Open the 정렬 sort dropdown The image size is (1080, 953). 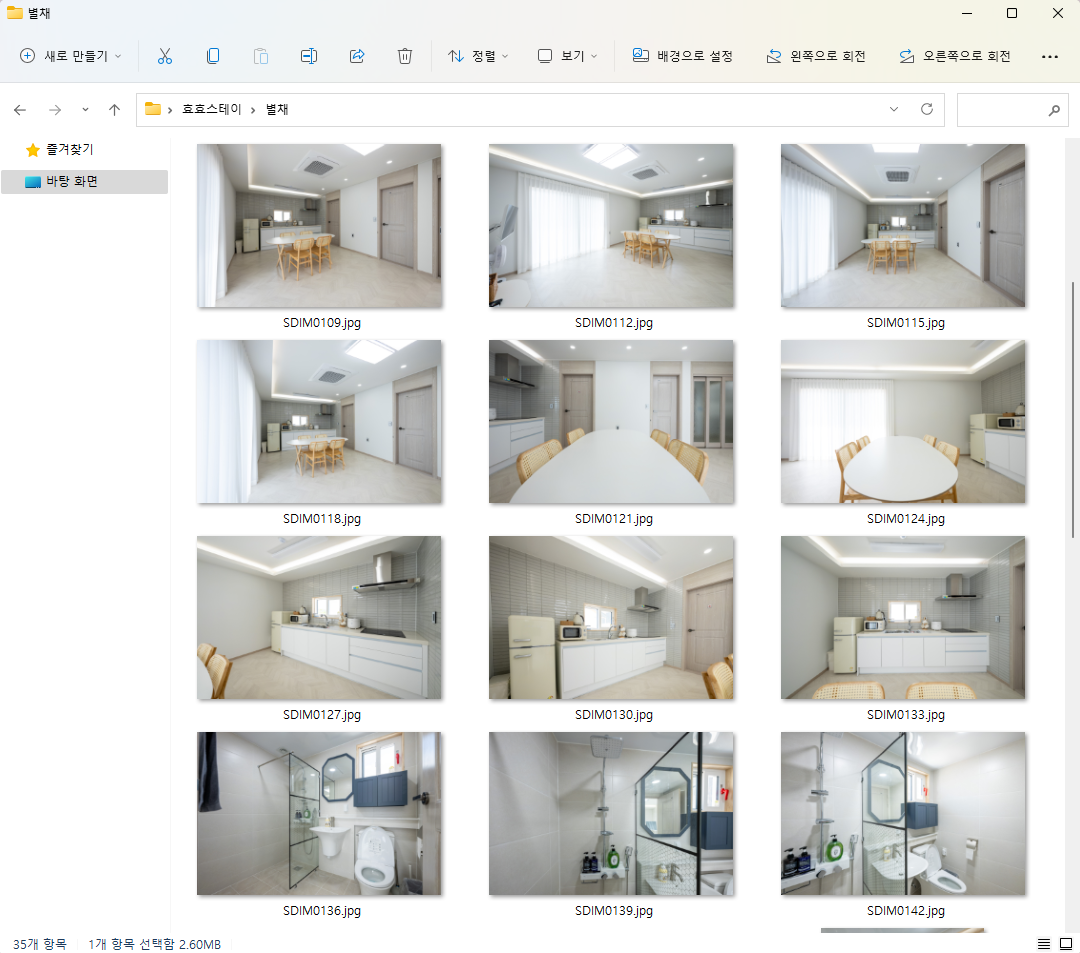point(478,56)
